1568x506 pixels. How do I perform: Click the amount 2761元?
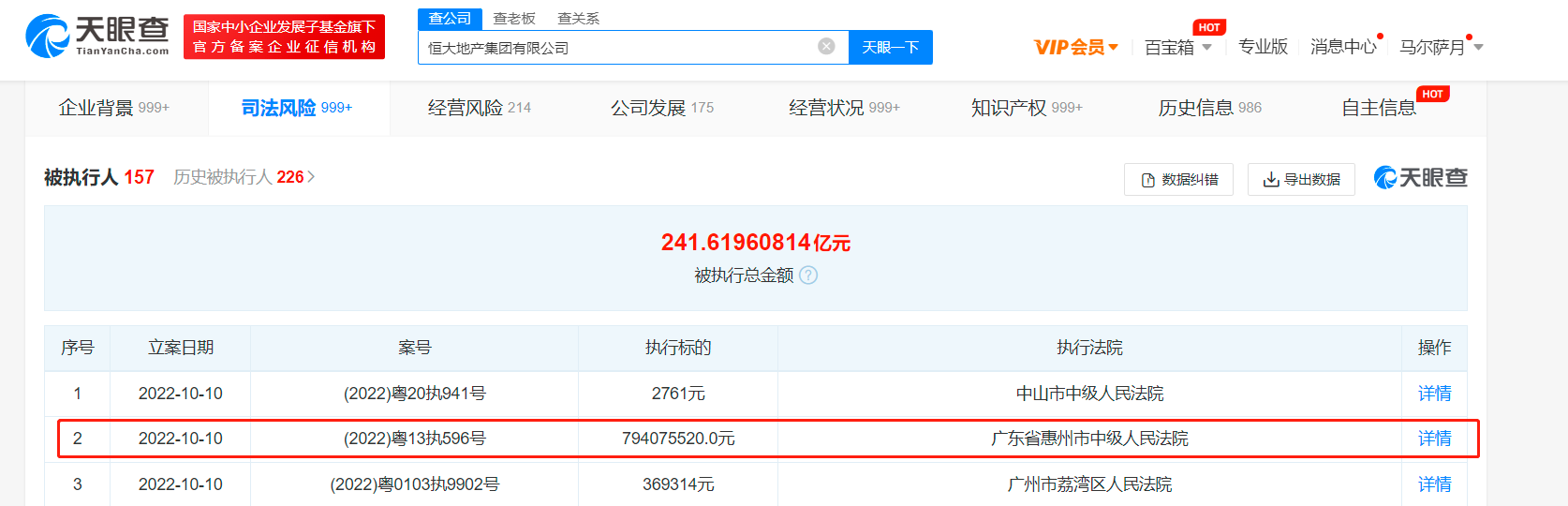tap(678, 394)
